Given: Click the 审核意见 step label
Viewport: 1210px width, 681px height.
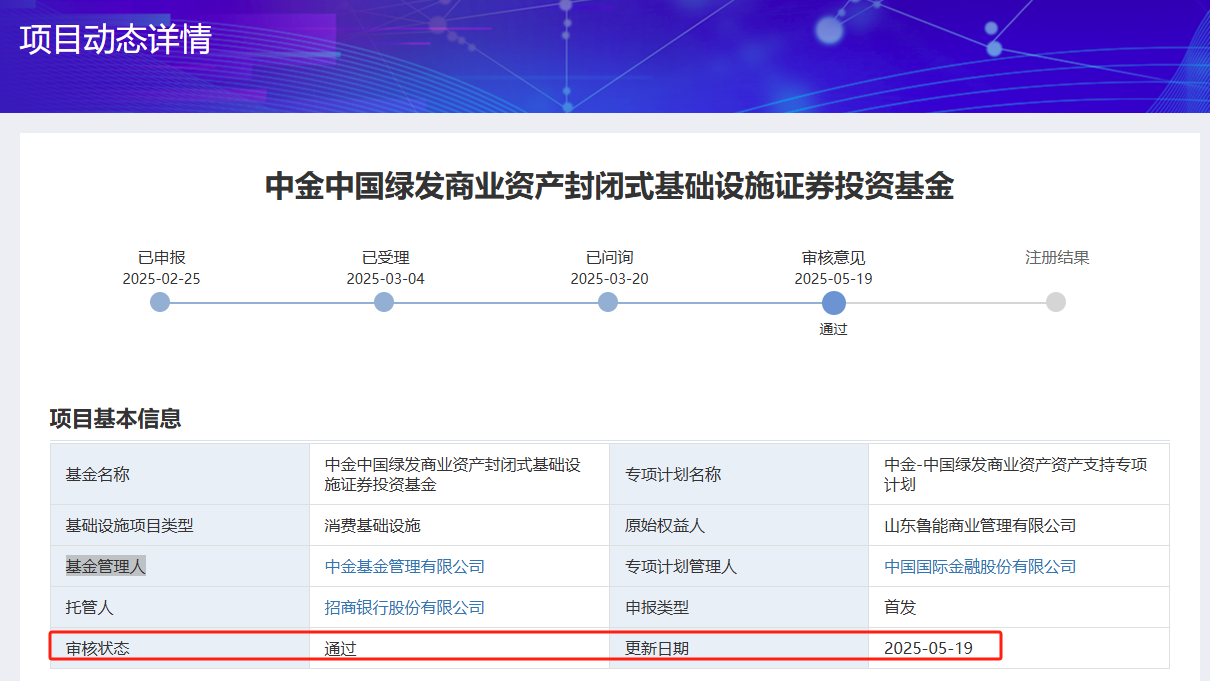Looking at the screenshot, I should click(833, 258).
